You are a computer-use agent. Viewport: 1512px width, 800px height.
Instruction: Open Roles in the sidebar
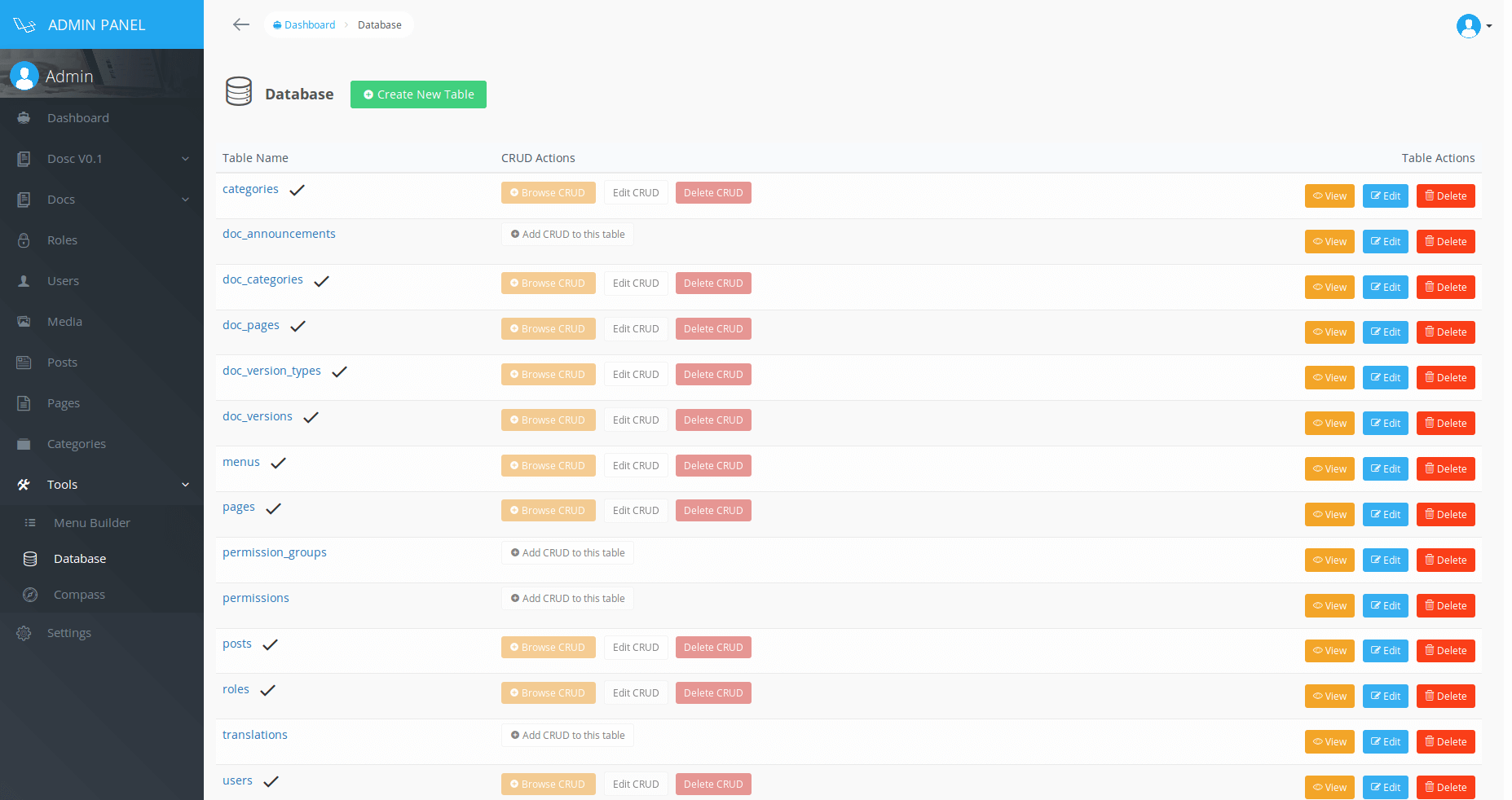(102, 240)
